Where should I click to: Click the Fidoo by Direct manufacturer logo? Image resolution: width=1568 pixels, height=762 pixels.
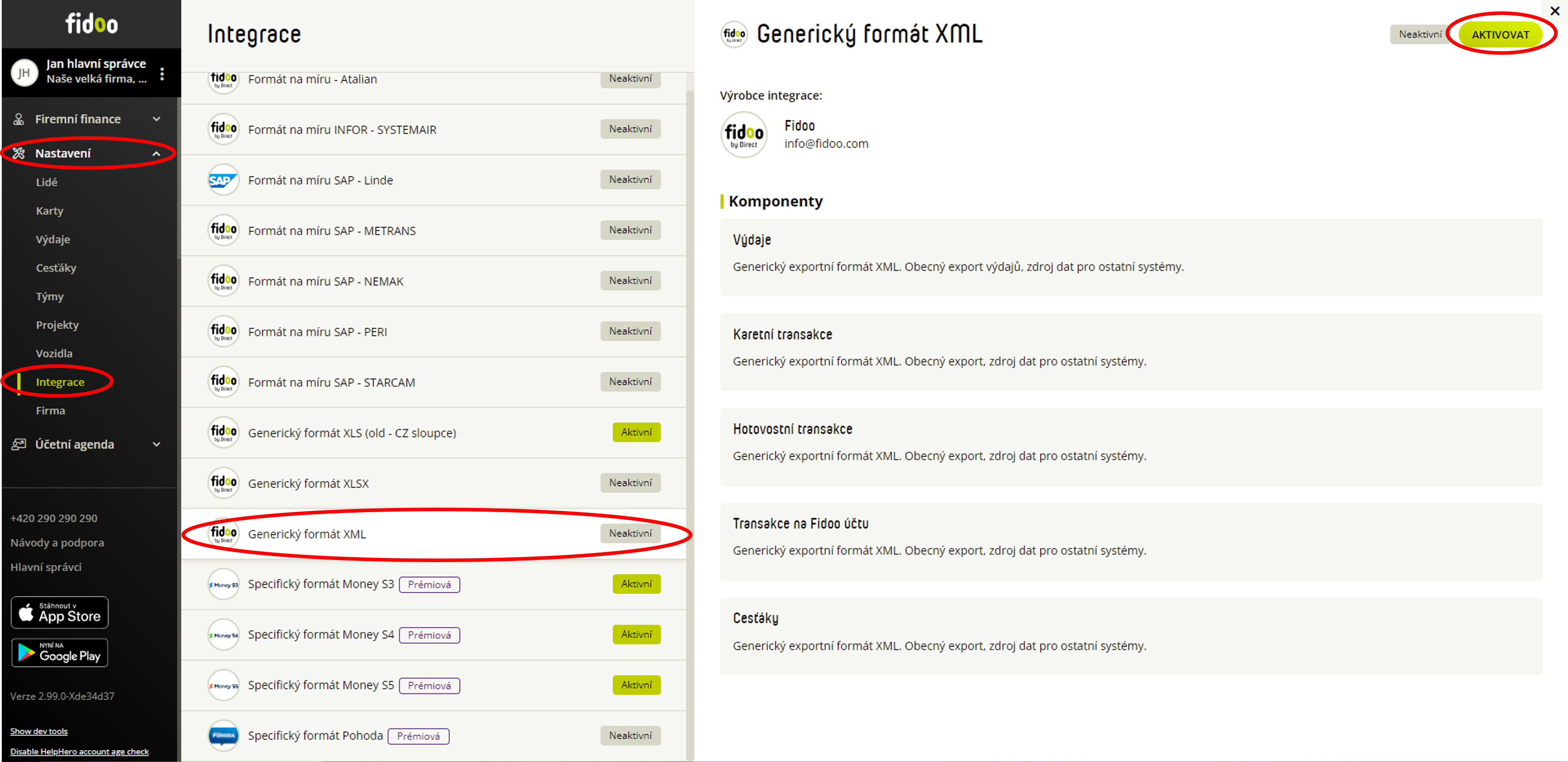pos(744,135)
